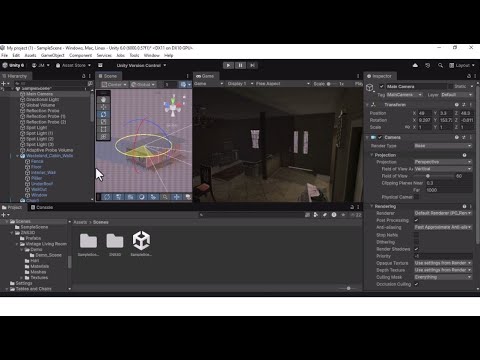Click the Main Camera object cube icon
480x360 pixels.
(x=370, y=88)
